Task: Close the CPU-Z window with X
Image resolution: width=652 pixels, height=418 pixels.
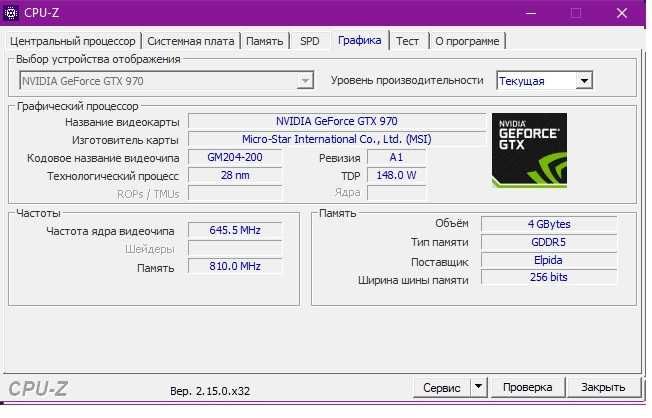Action: [622, 13]
